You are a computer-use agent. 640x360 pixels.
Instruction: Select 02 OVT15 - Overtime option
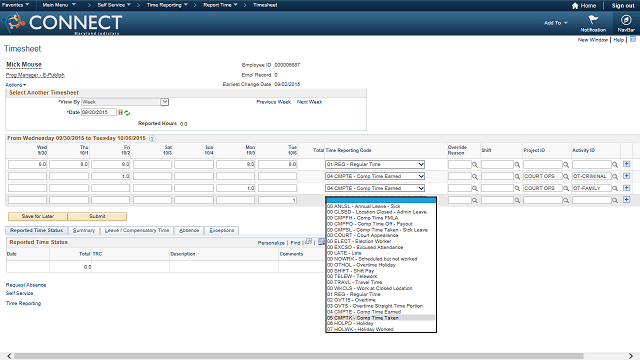380,300
